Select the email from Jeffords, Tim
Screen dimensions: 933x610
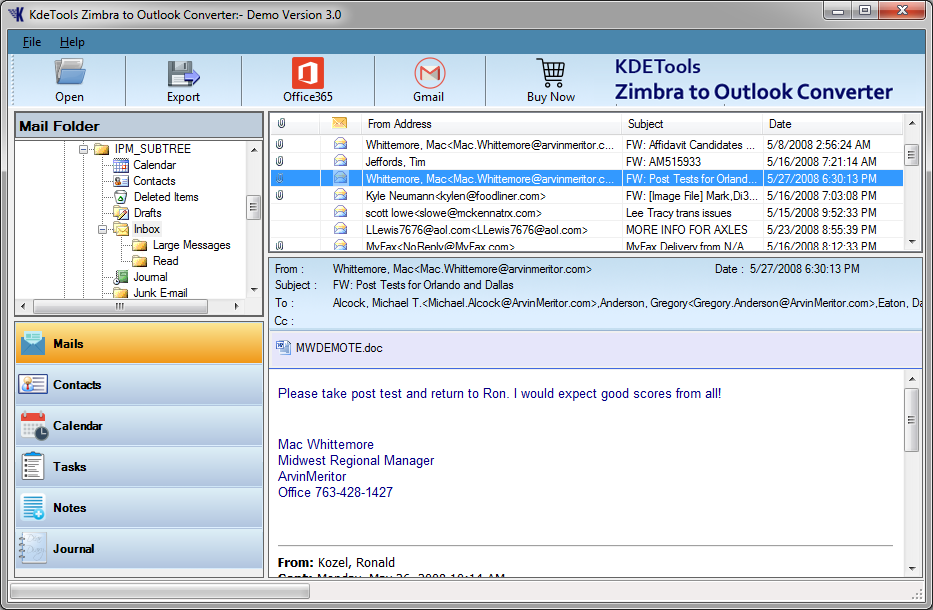394,161
